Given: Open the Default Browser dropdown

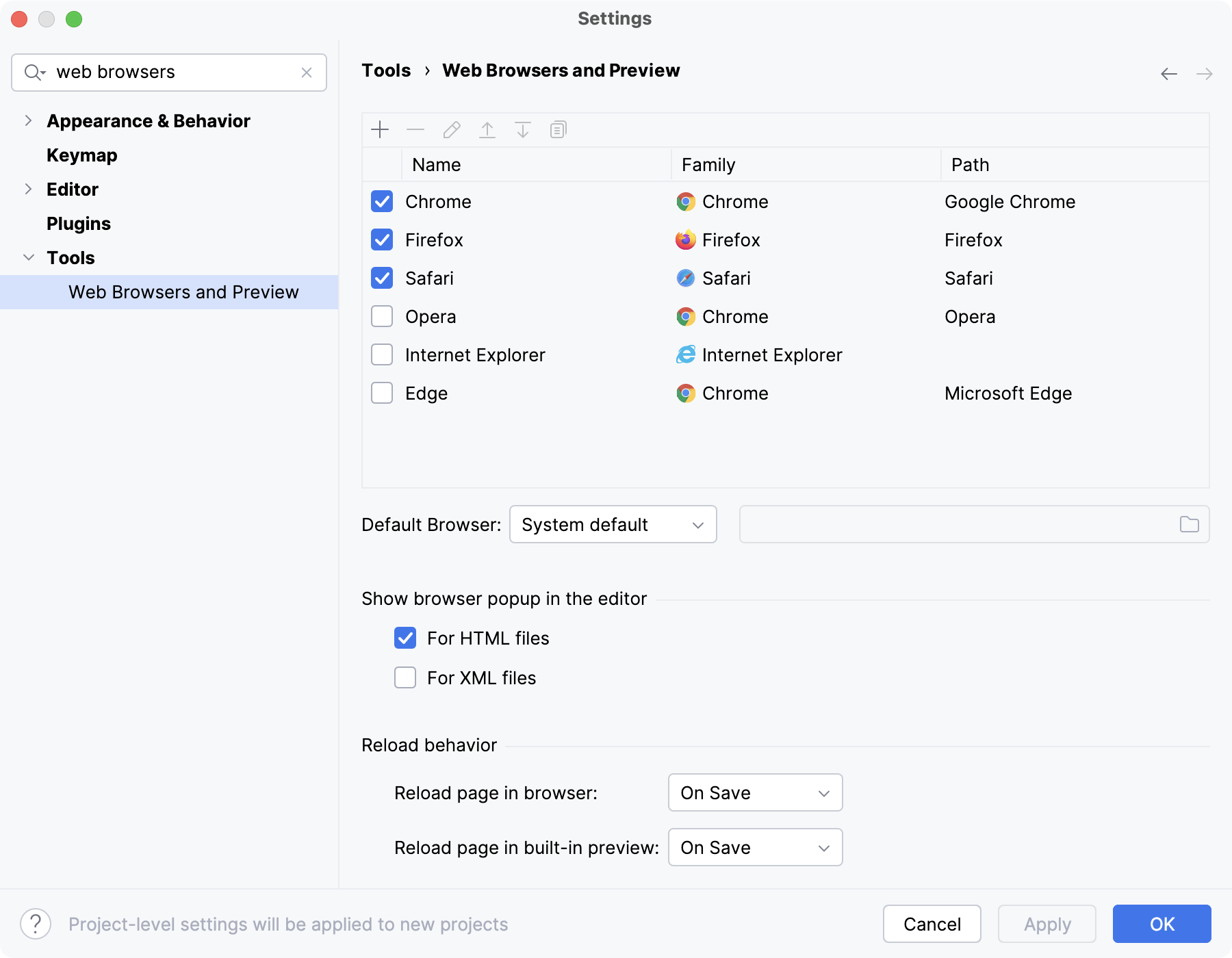Looking at the screenshot, I should [613, 524].
